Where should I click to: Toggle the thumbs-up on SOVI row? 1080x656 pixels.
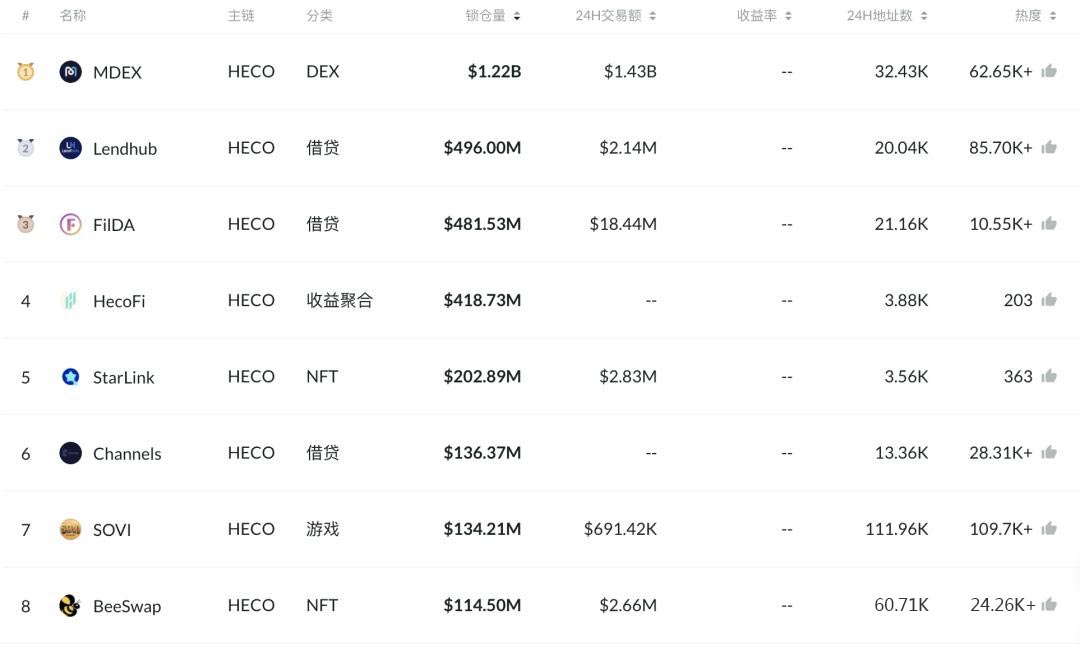click(x=1049, y=529)
